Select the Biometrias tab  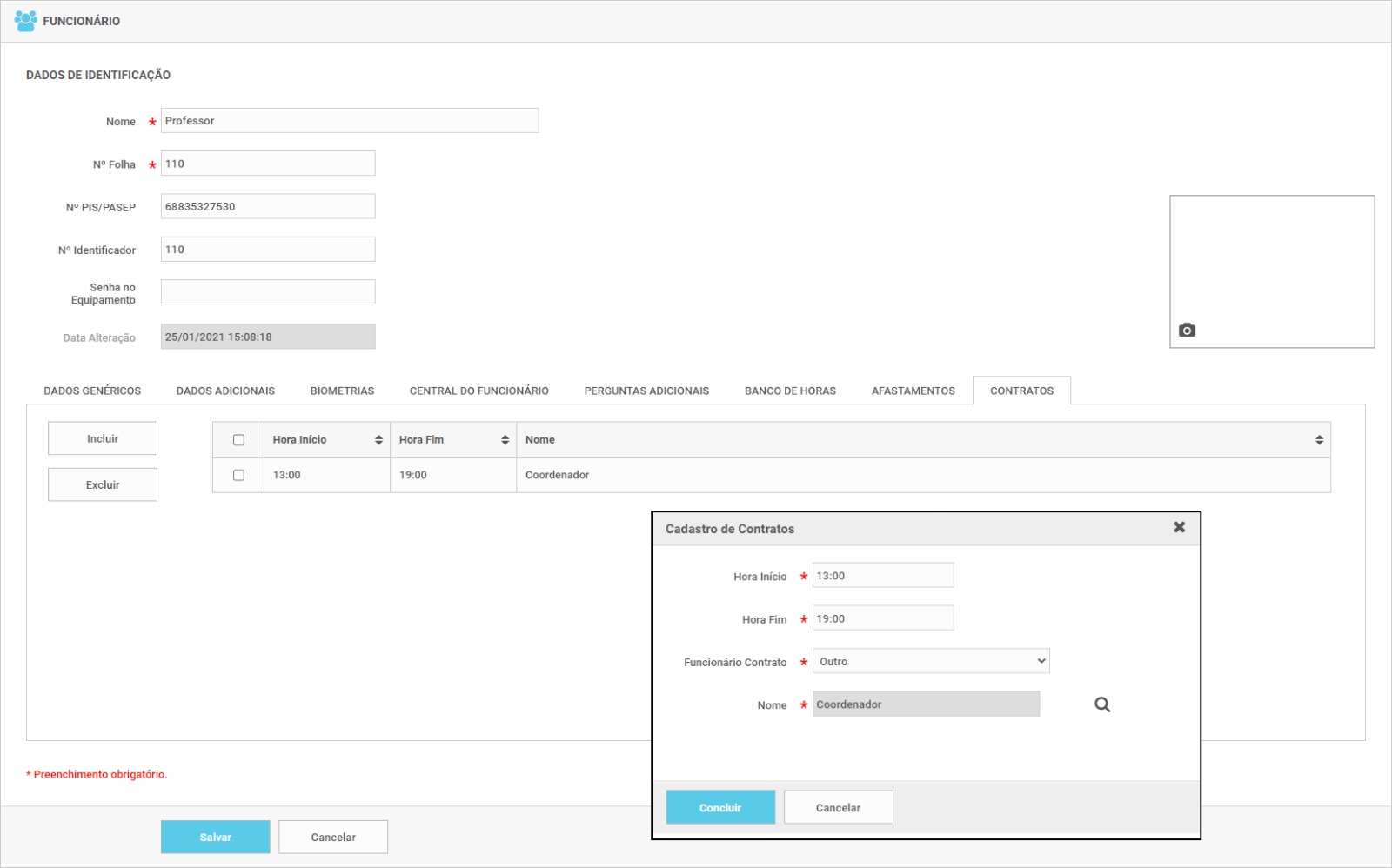tap(342, 391)
